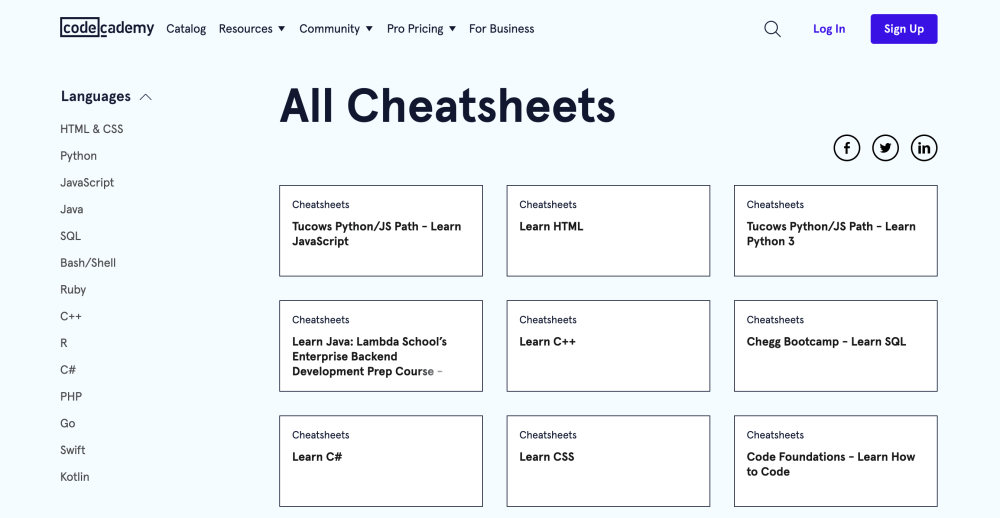Select Go in Languages list

(x=68, y=424)
